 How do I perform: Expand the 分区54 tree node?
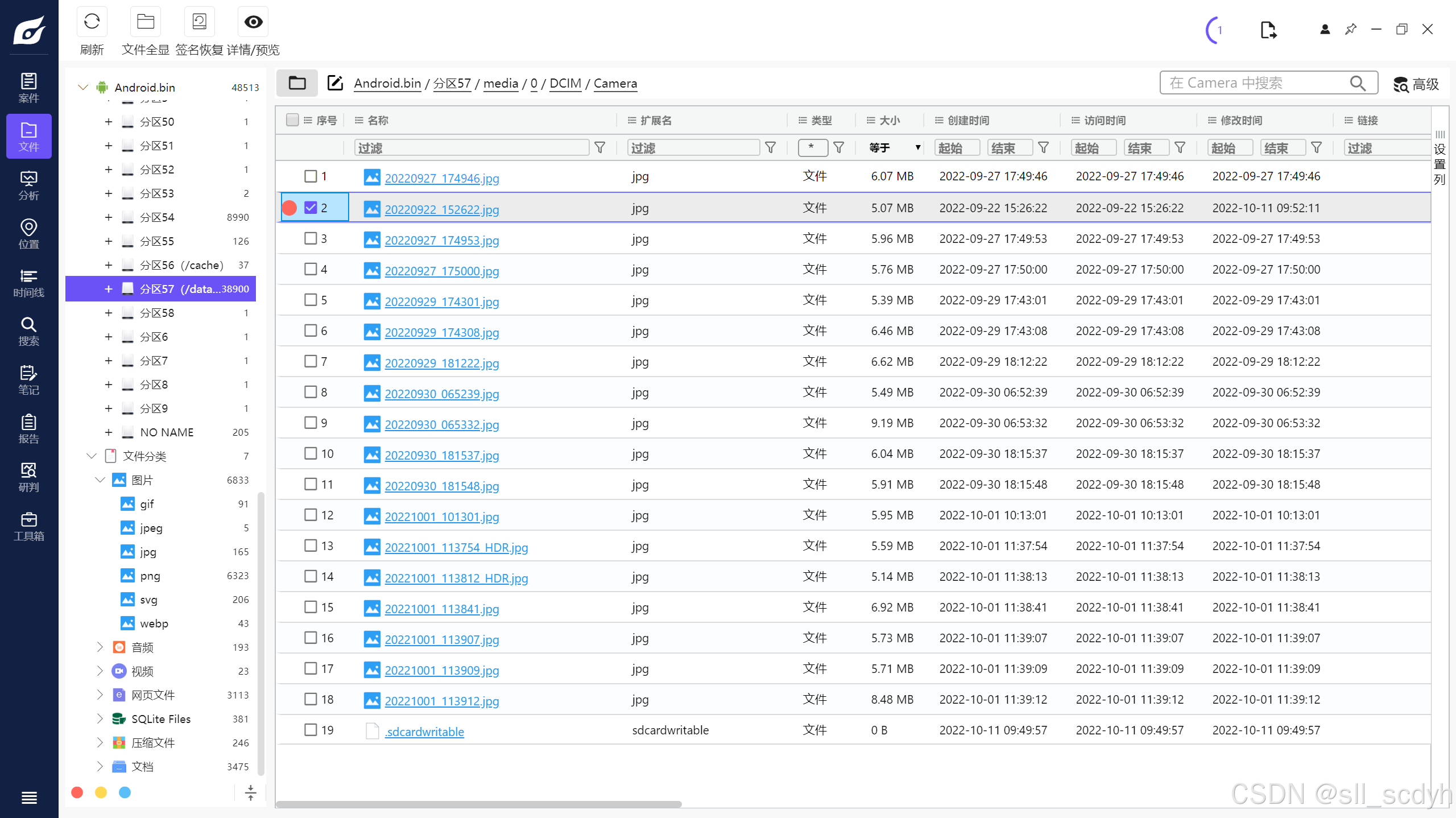pos(108,217)
